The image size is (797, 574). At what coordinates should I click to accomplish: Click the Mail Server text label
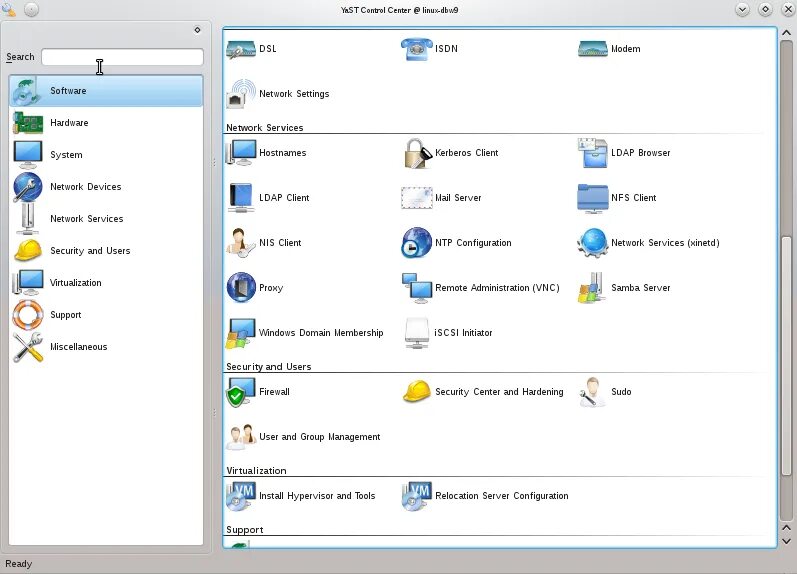click(458, 198)
